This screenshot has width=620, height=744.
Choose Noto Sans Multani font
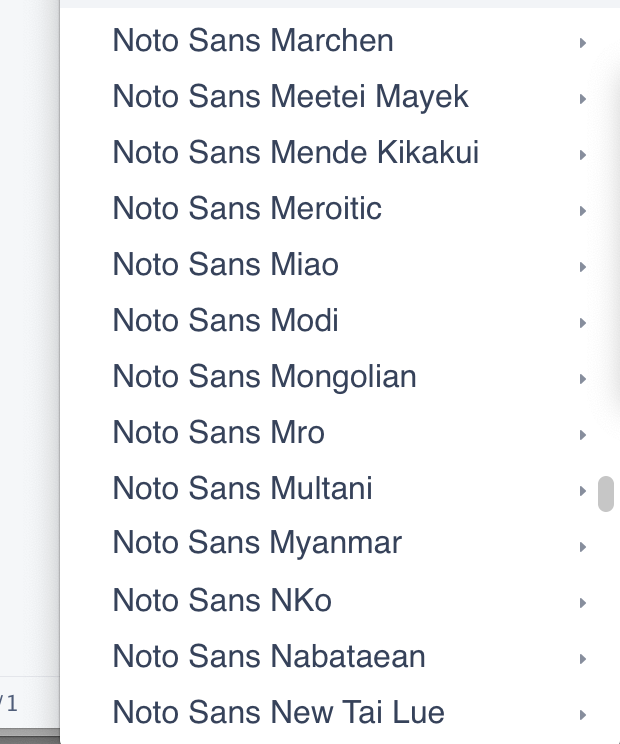click(x=242, y=489)
